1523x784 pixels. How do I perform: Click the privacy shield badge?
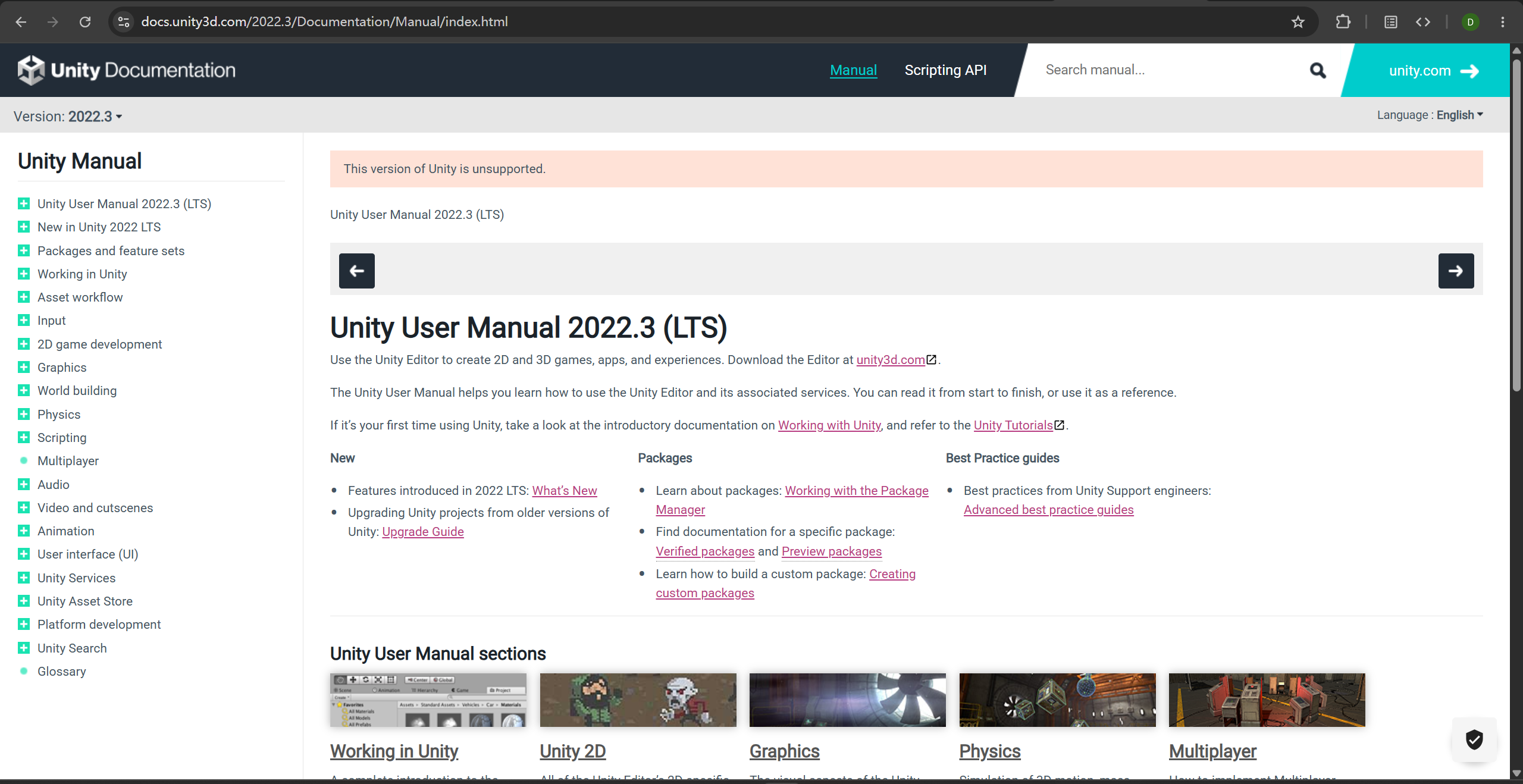[1474, 739]
